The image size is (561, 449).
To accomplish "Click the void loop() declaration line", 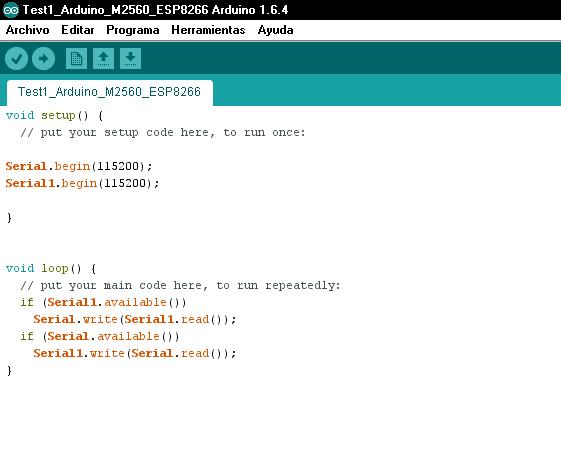I will (x=51, y=268).
